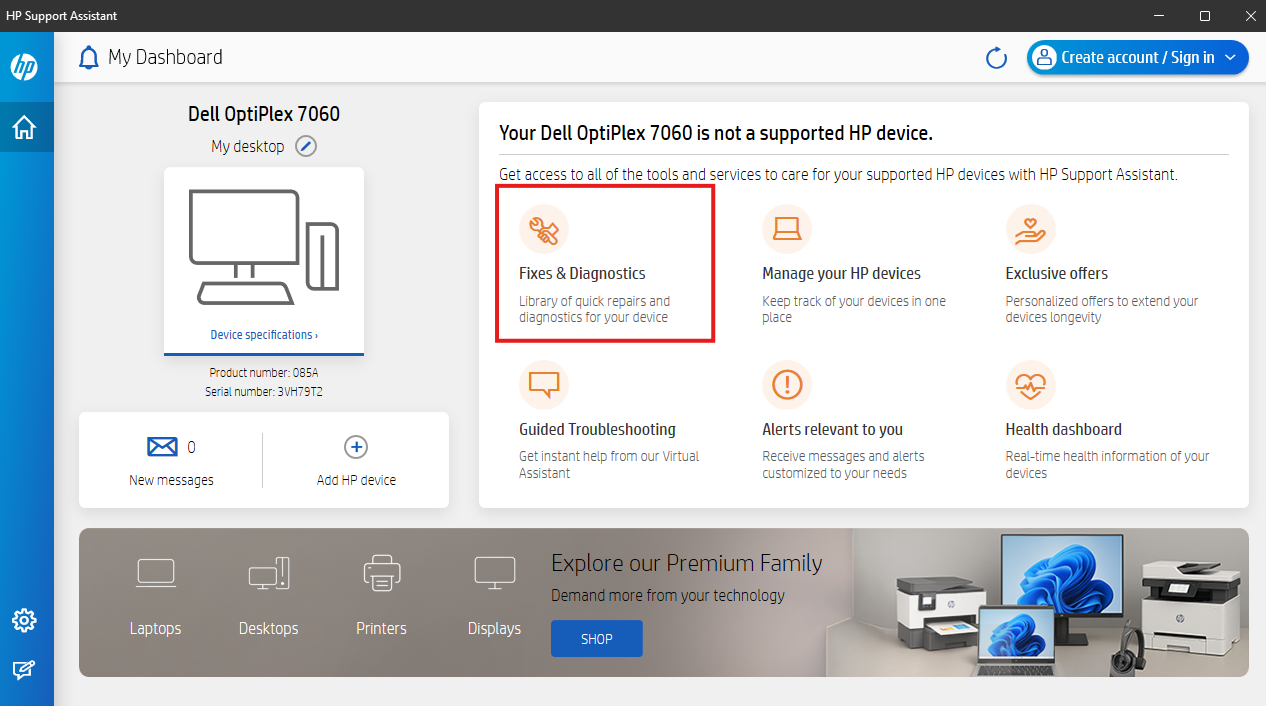Select the Displays label
This screenshot has height=706, width=1266.
[494, 628]
